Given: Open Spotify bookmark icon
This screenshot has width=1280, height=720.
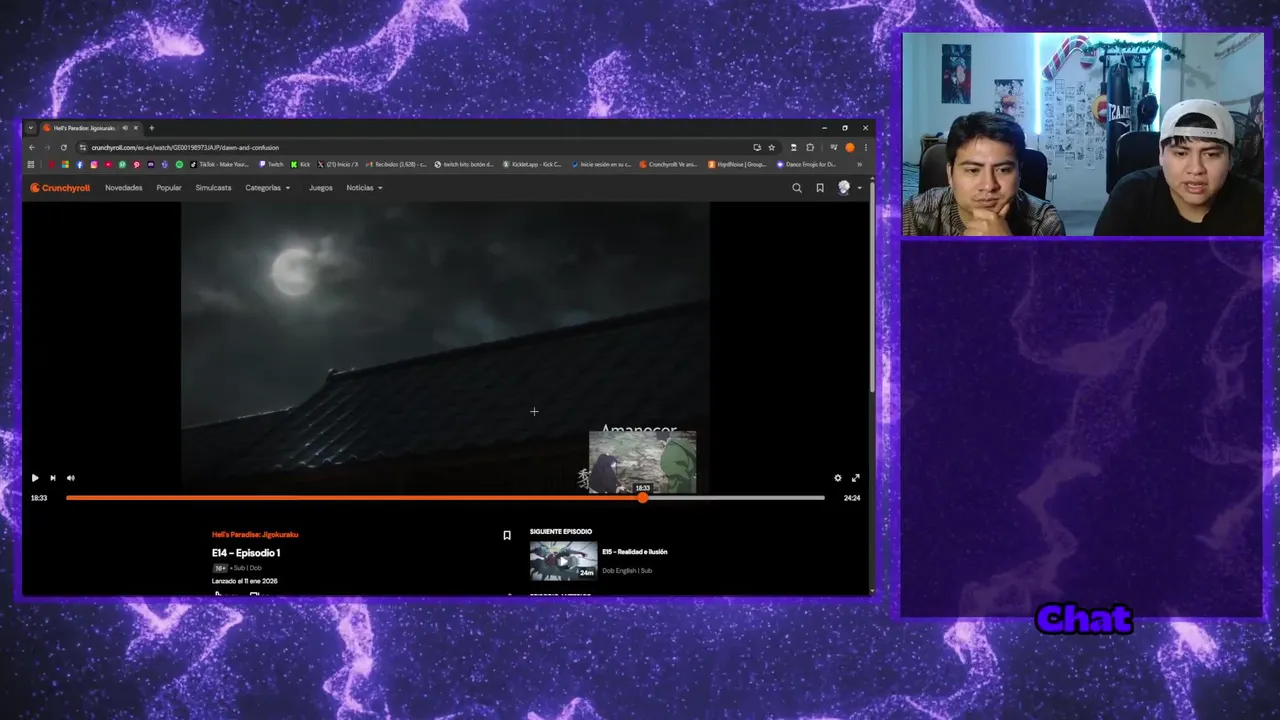Looking at the screenshot, I should coord(179,164).
